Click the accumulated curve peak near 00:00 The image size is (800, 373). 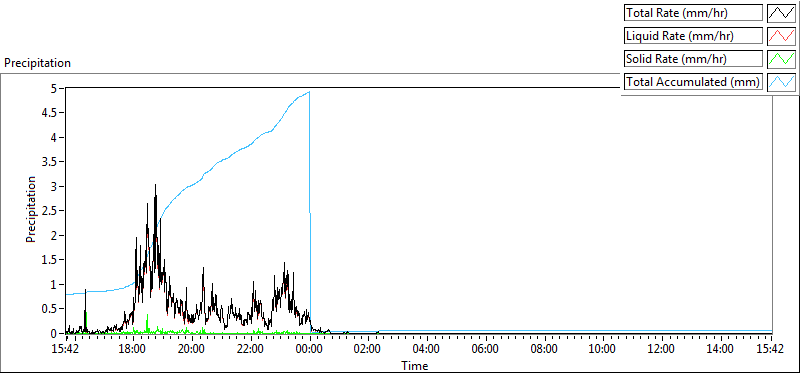(x=309, y=92)
